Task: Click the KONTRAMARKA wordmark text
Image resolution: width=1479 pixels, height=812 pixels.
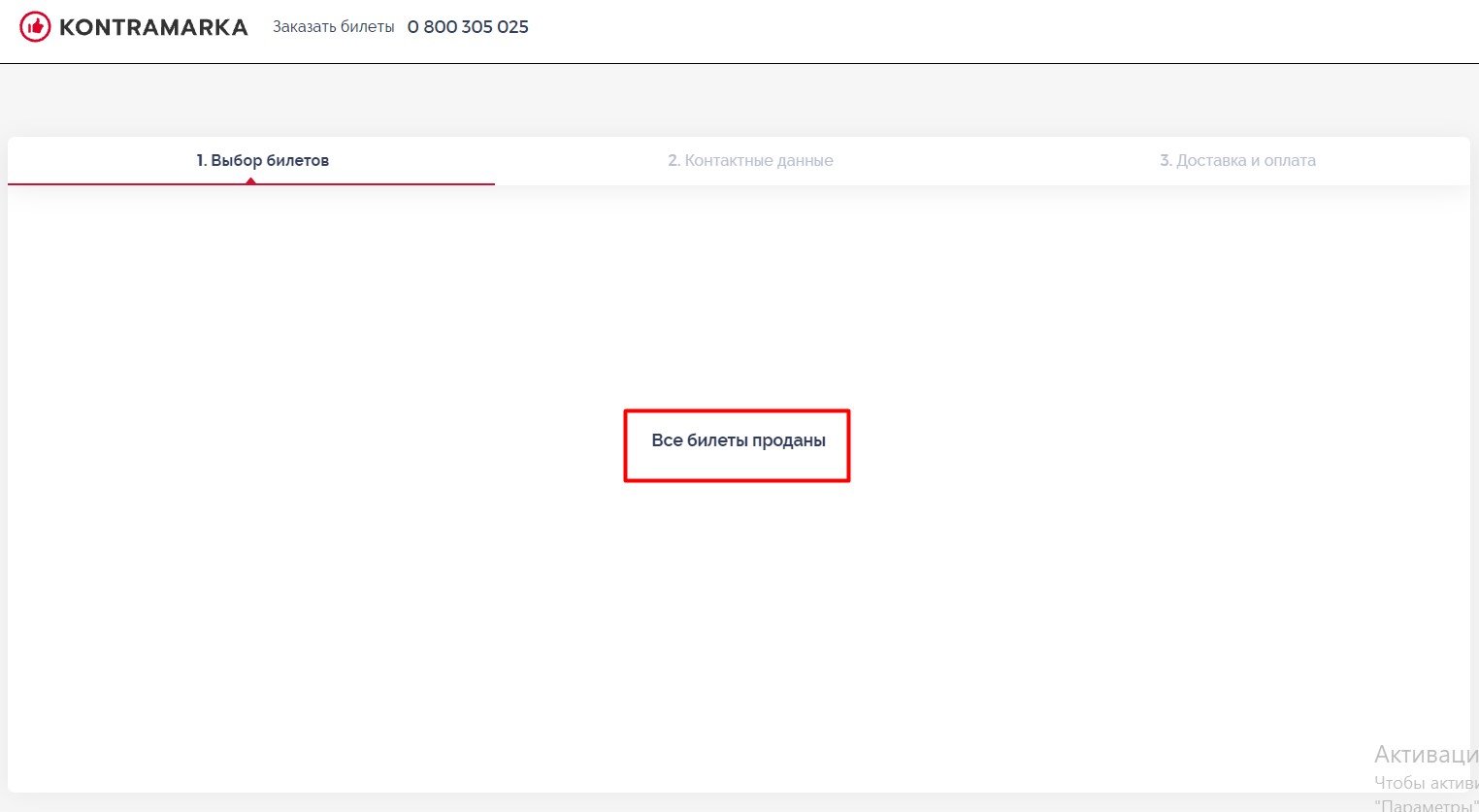Action: [153, 27]
